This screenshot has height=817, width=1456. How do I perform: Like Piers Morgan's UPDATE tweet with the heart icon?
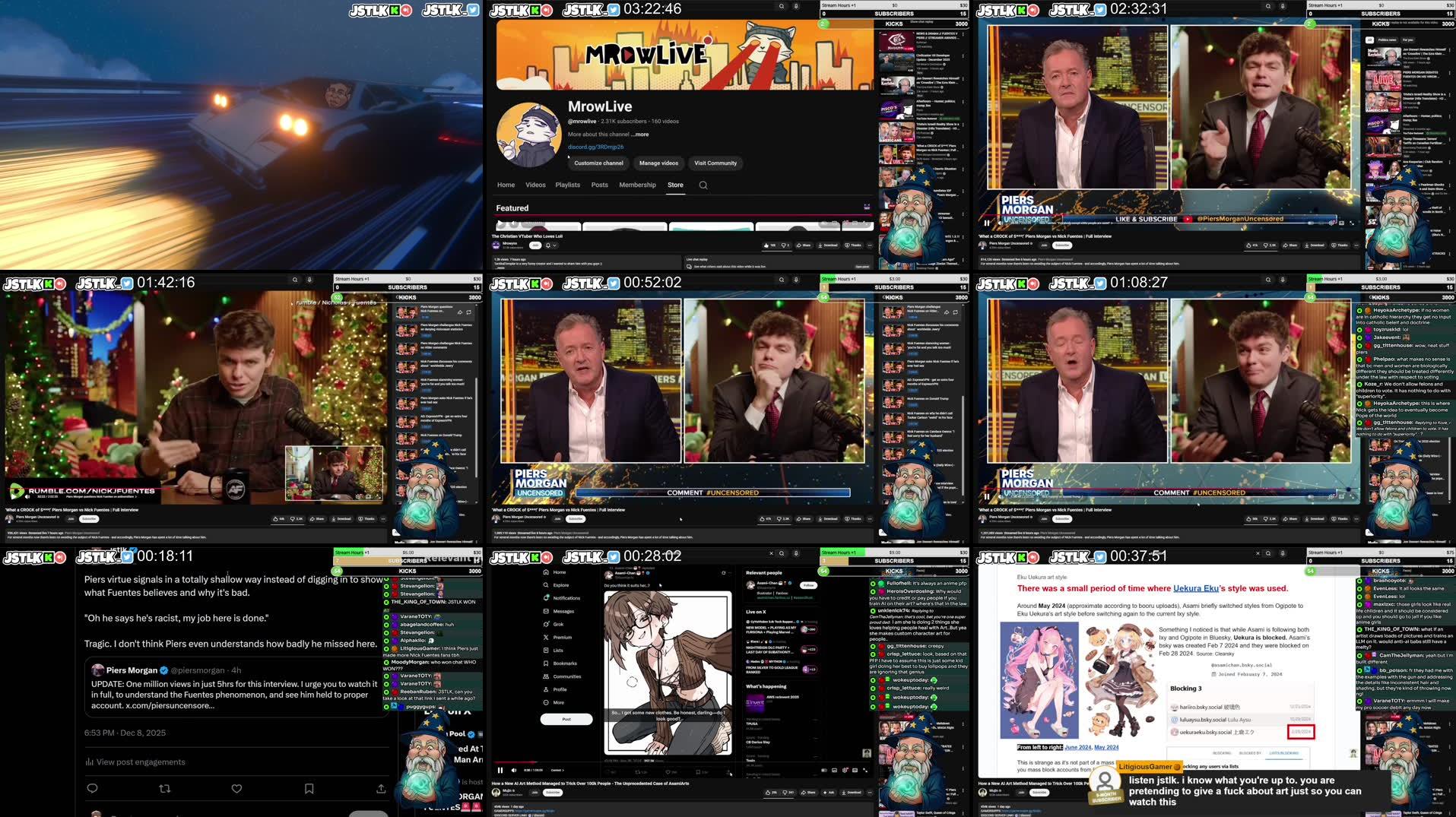236,788
